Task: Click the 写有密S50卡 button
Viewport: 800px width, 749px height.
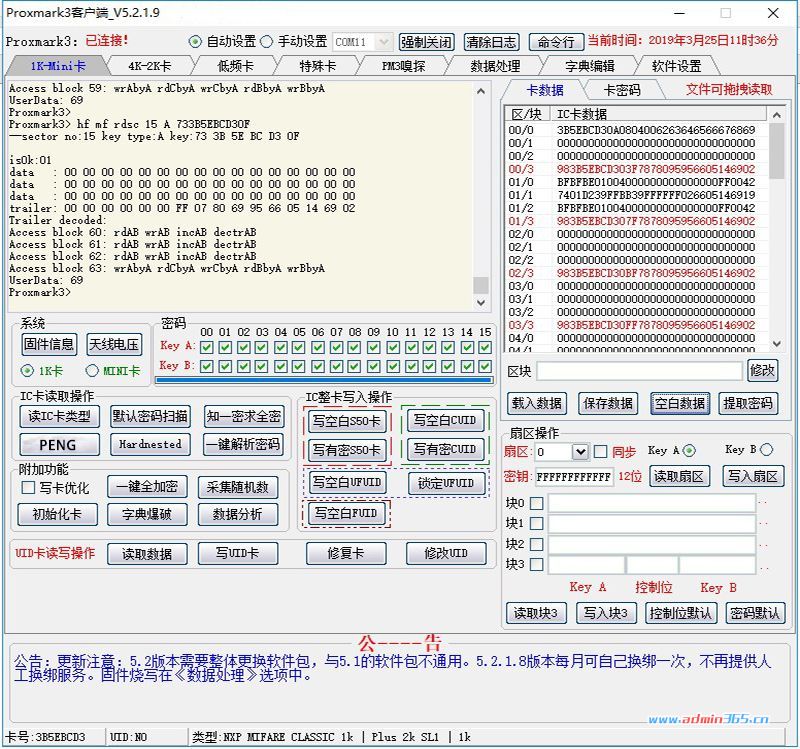Action: click(x=346, y=450)
